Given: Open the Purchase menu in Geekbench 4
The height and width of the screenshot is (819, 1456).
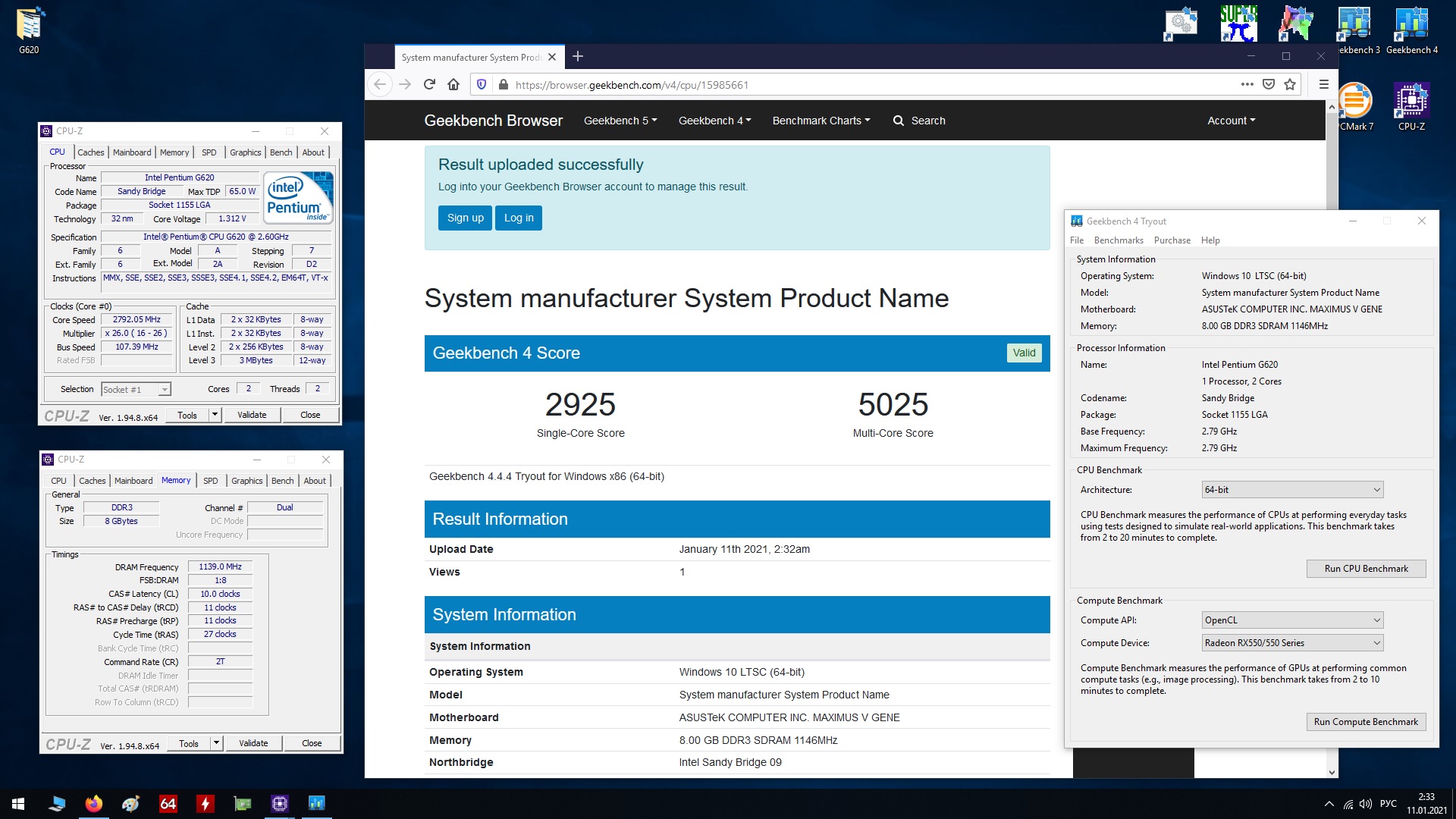Looking at the screenshot, I should 1172,240.
